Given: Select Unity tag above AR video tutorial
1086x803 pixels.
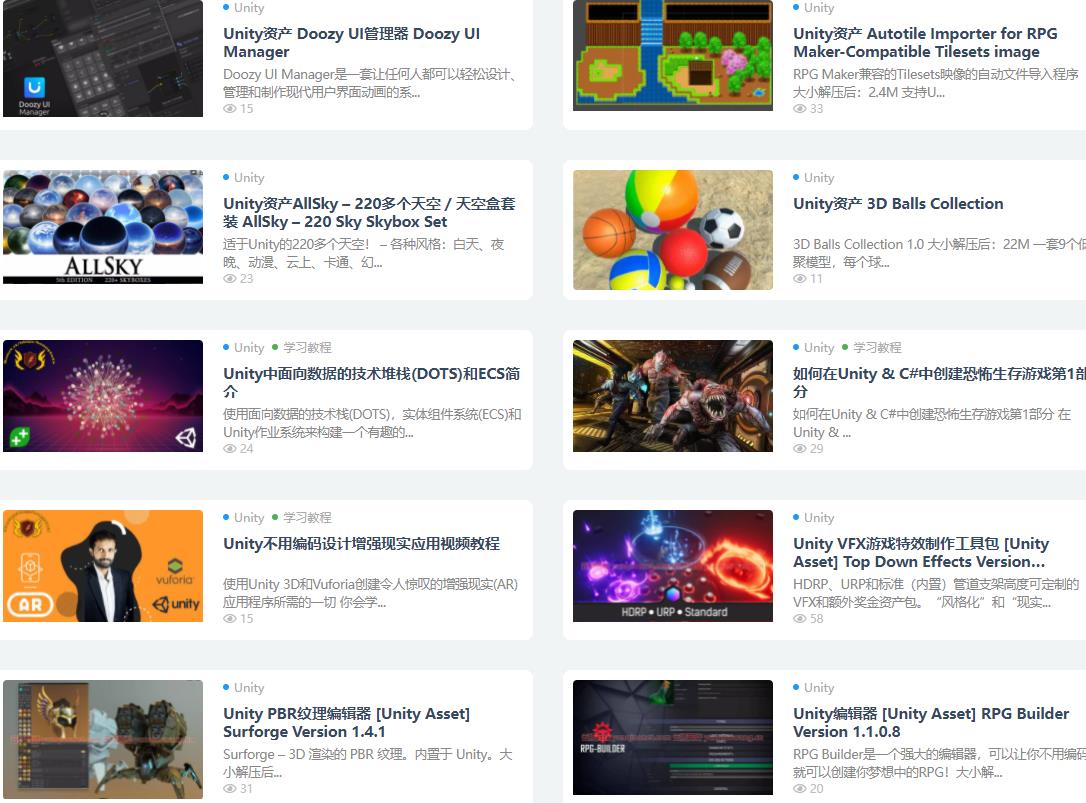Looking at the screenshot, I should pyautogui.click(x=249, y=517).
